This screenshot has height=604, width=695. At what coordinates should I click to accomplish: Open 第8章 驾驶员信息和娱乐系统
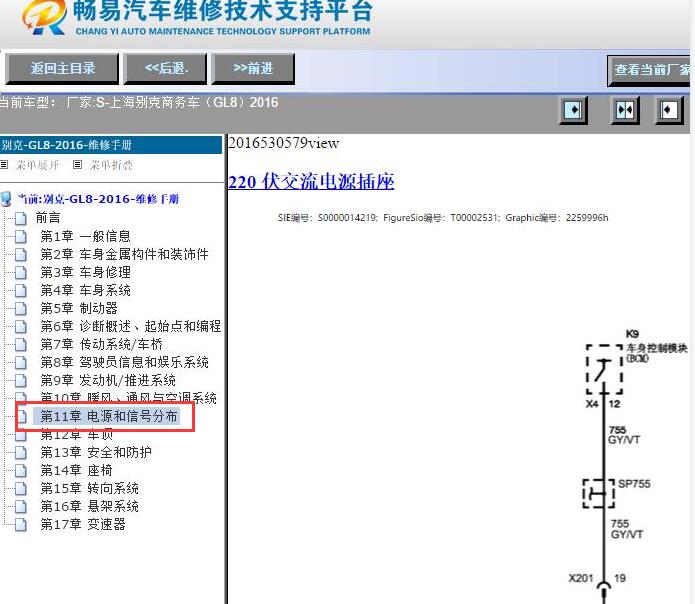click(x=125, y=362)
